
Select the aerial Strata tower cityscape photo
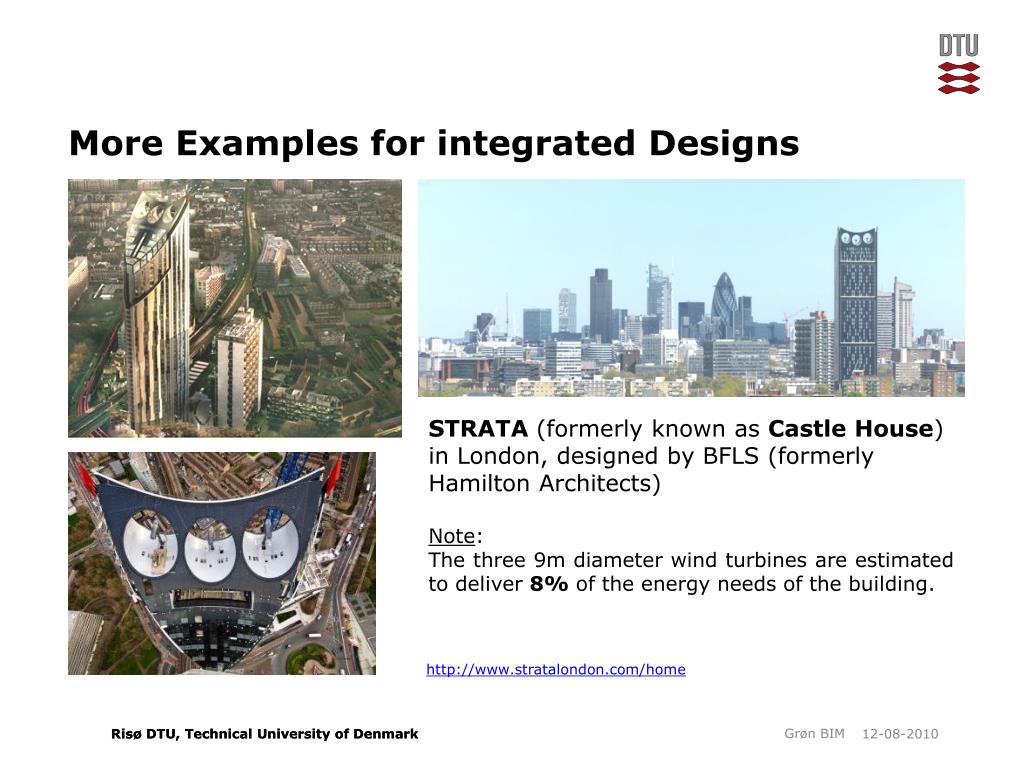pos(235,308)
